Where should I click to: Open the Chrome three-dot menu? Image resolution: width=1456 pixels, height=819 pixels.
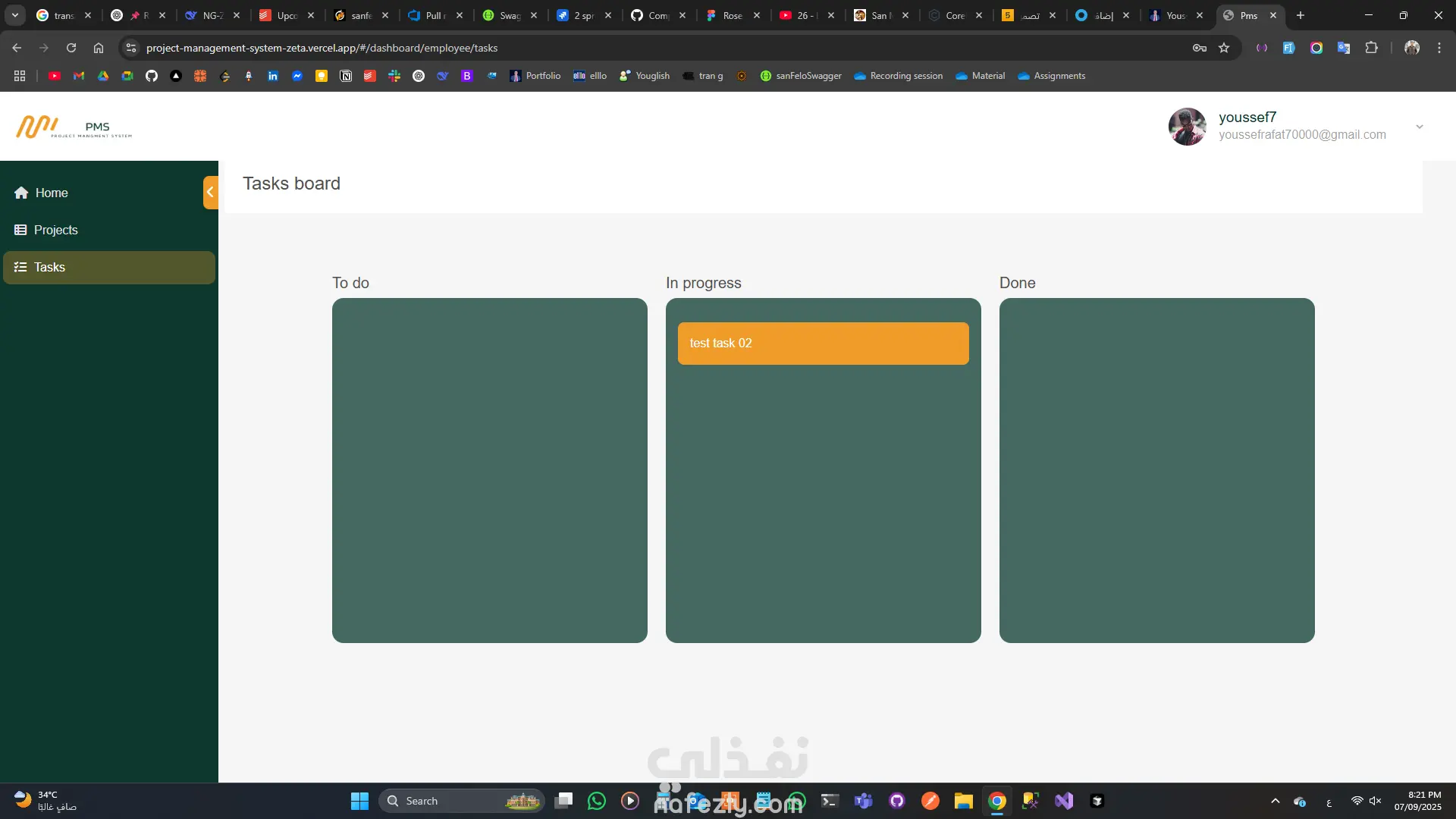1439,48
